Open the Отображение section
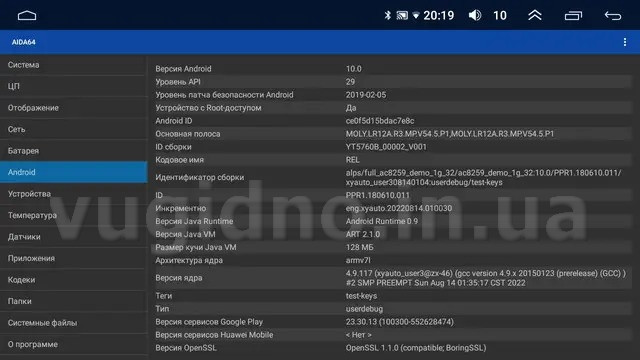 point(74,108)
